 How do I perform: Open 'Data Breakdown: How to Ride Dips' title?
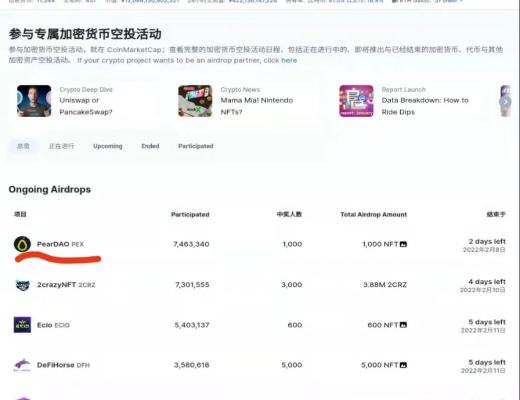[x=425, y=106]
